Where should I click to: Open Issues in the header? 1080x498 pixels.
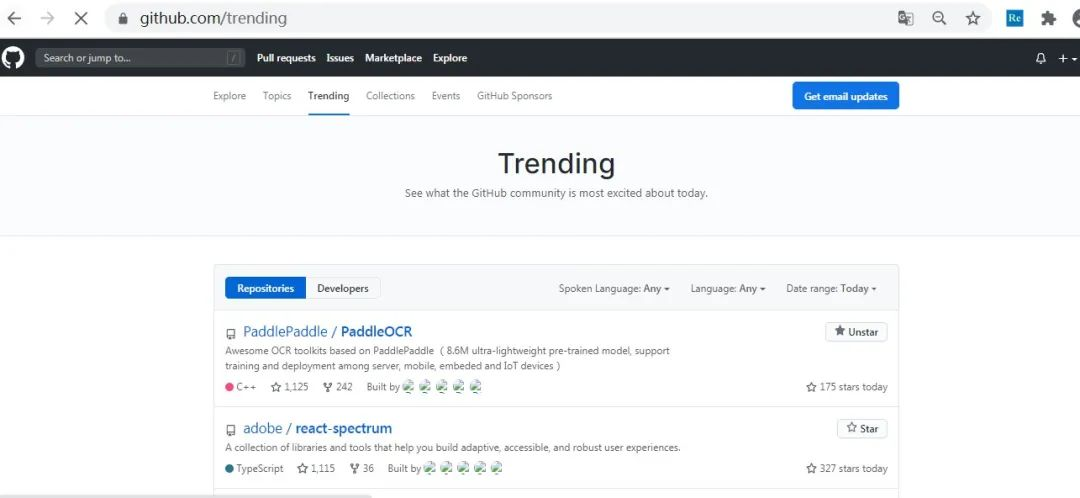pos(340,58)
